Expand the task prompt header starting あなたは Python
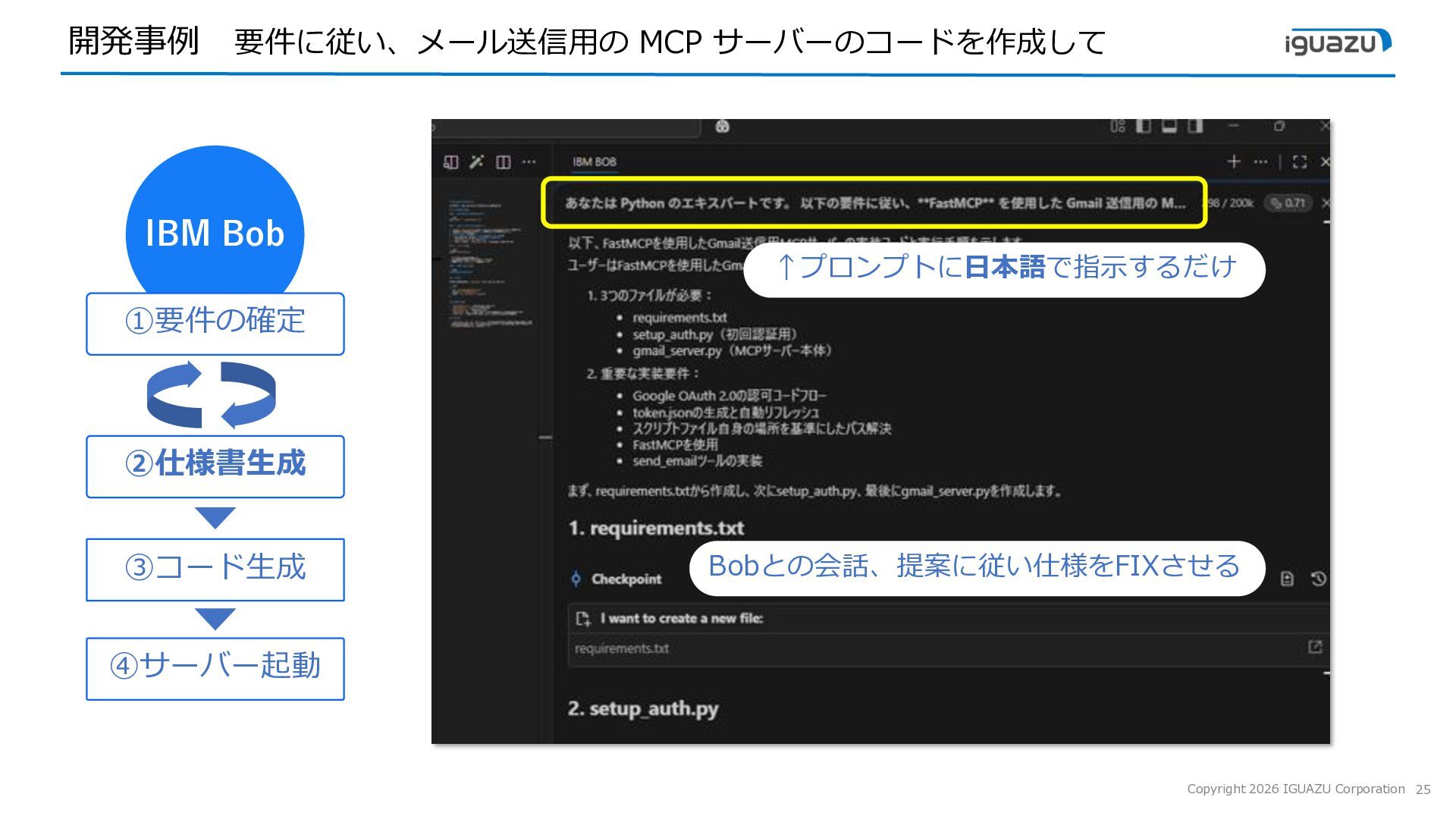This screenshot has height=819, width=1456. [x=874, y=202]
